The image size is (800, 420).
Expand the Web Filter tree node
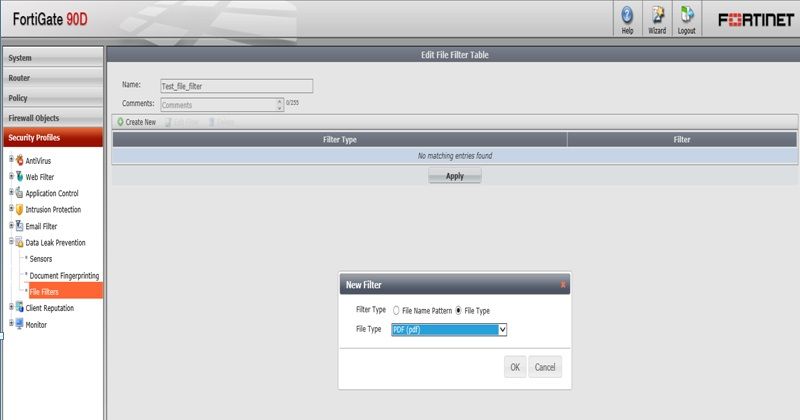pos(11,176)
